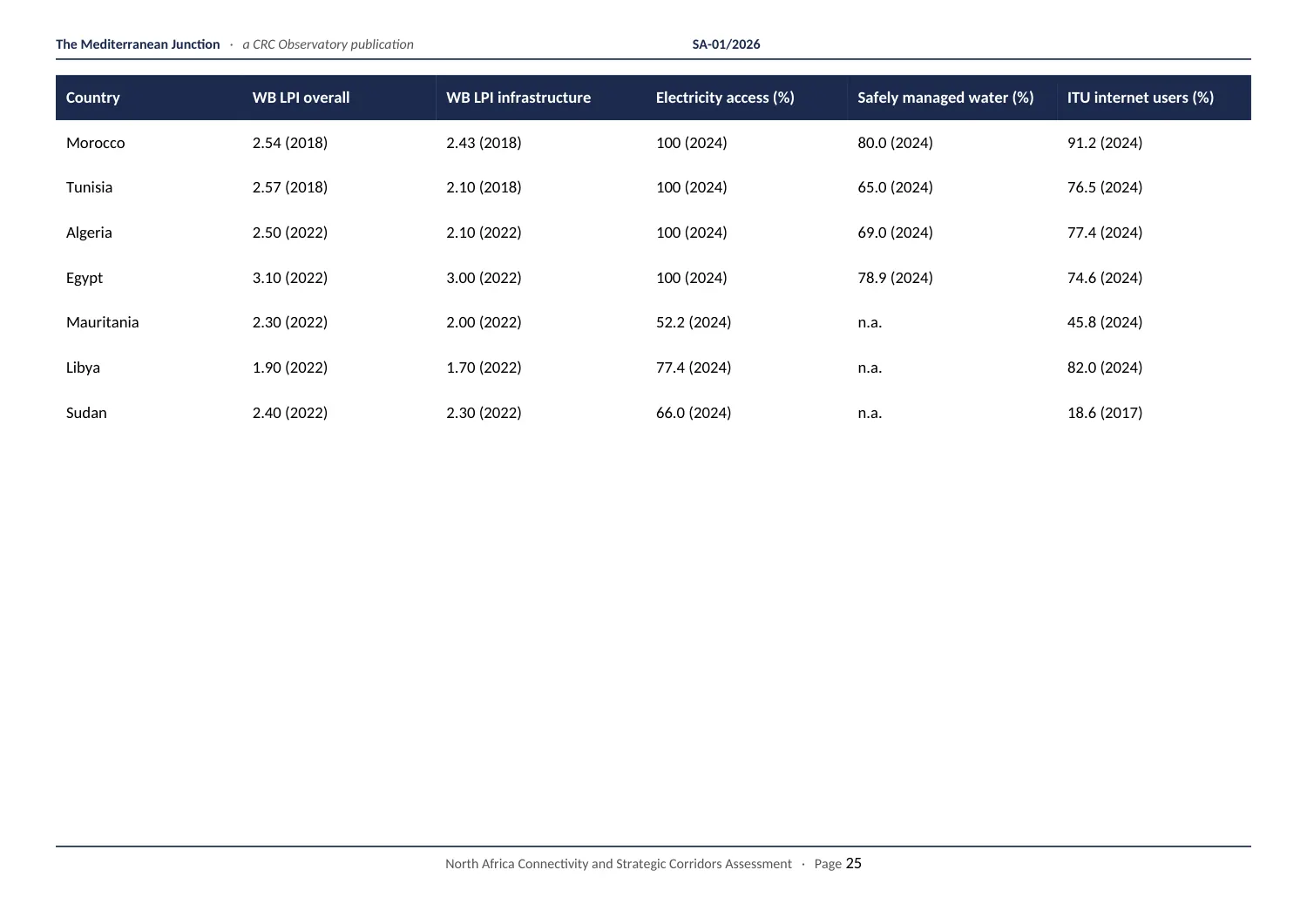Select Morocco's 91.2 (2024) internet users cell
The height and width of the screenshot is (924, 1307).
[x=1105, y=143]
